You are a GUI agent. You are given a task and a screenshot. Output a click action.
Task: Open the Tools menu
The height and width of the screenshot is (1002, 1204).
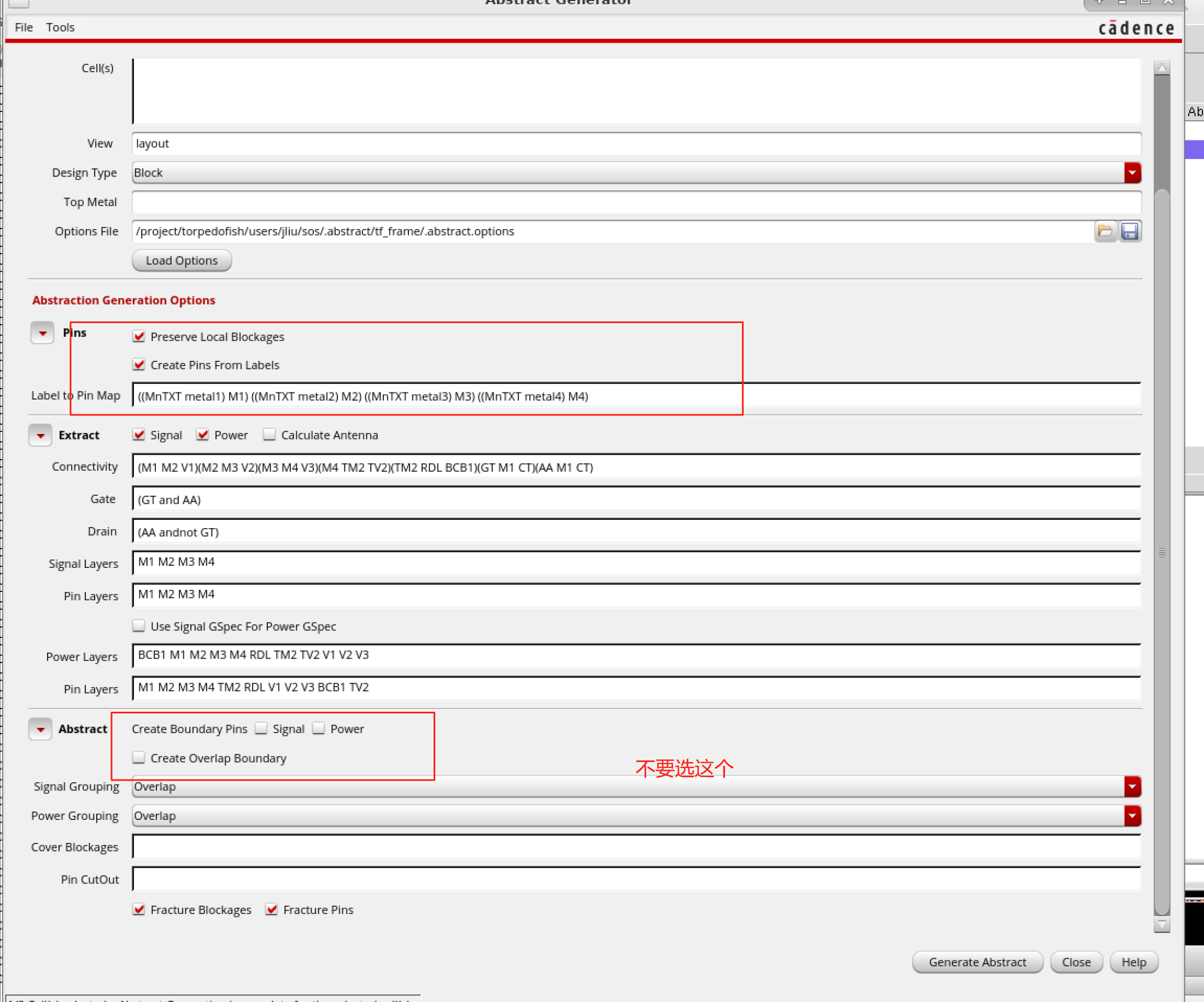coord(60,27)
